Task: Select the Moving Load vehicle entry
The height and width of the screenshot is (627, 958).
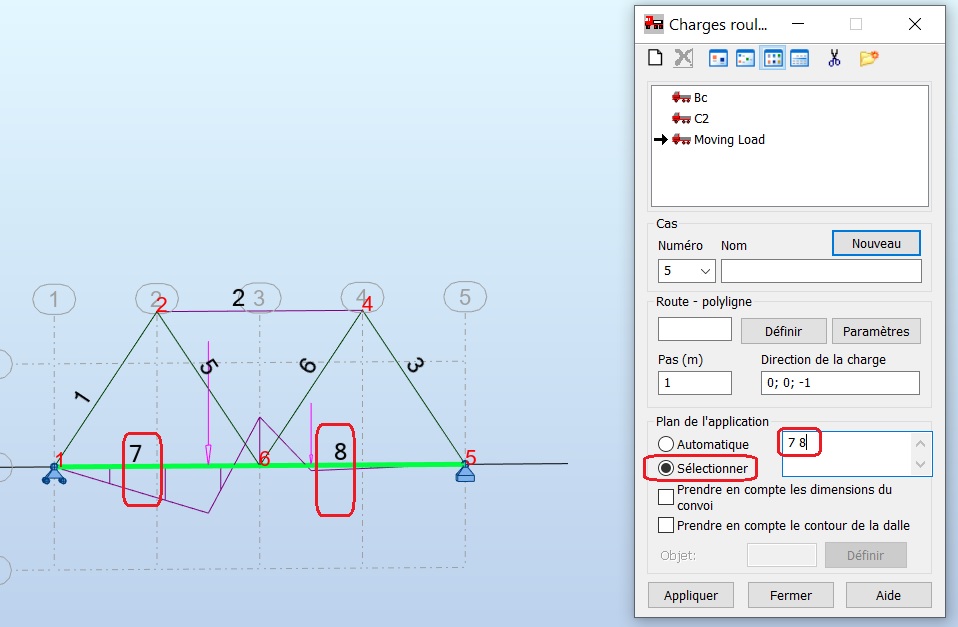Action: coord(729,139)
